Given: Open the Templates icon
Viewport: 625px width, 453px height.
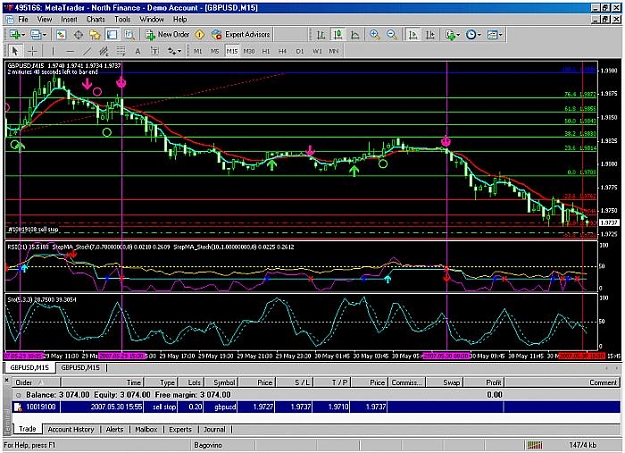Looking at the screenshot, I should tap(492, 35).
